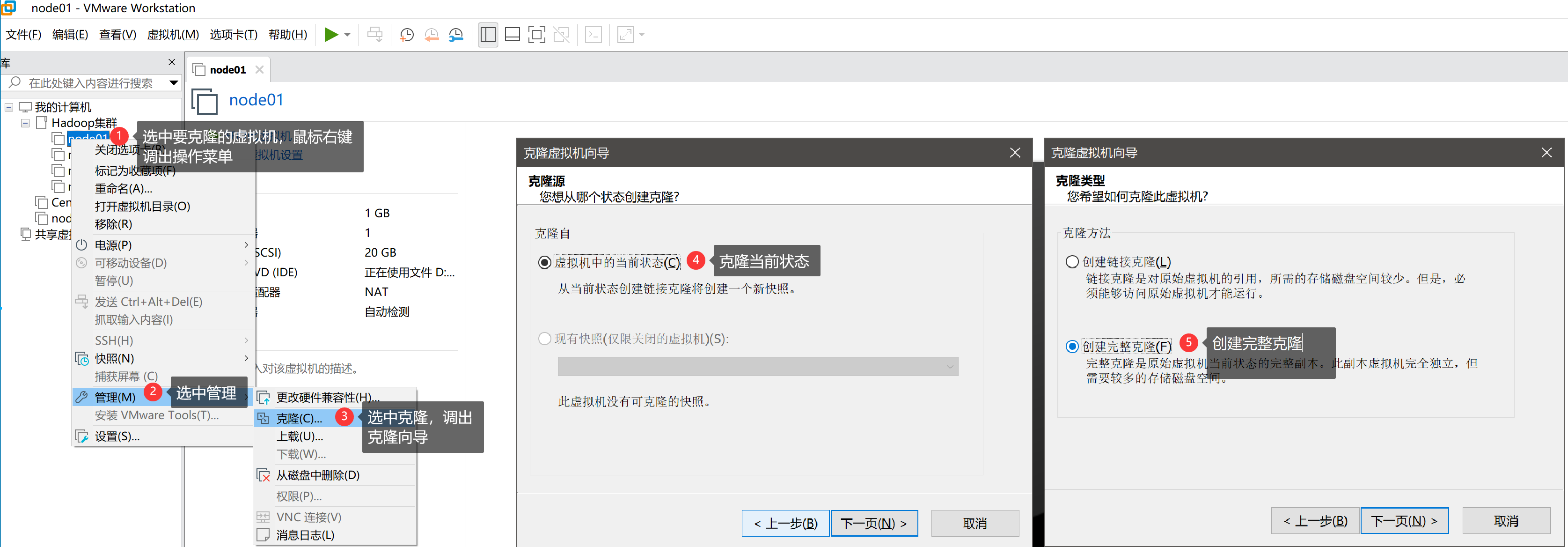1568x547 pixels.
Task: Choose 克隆(C)... from the submenu
Action: tap(299, 419)
